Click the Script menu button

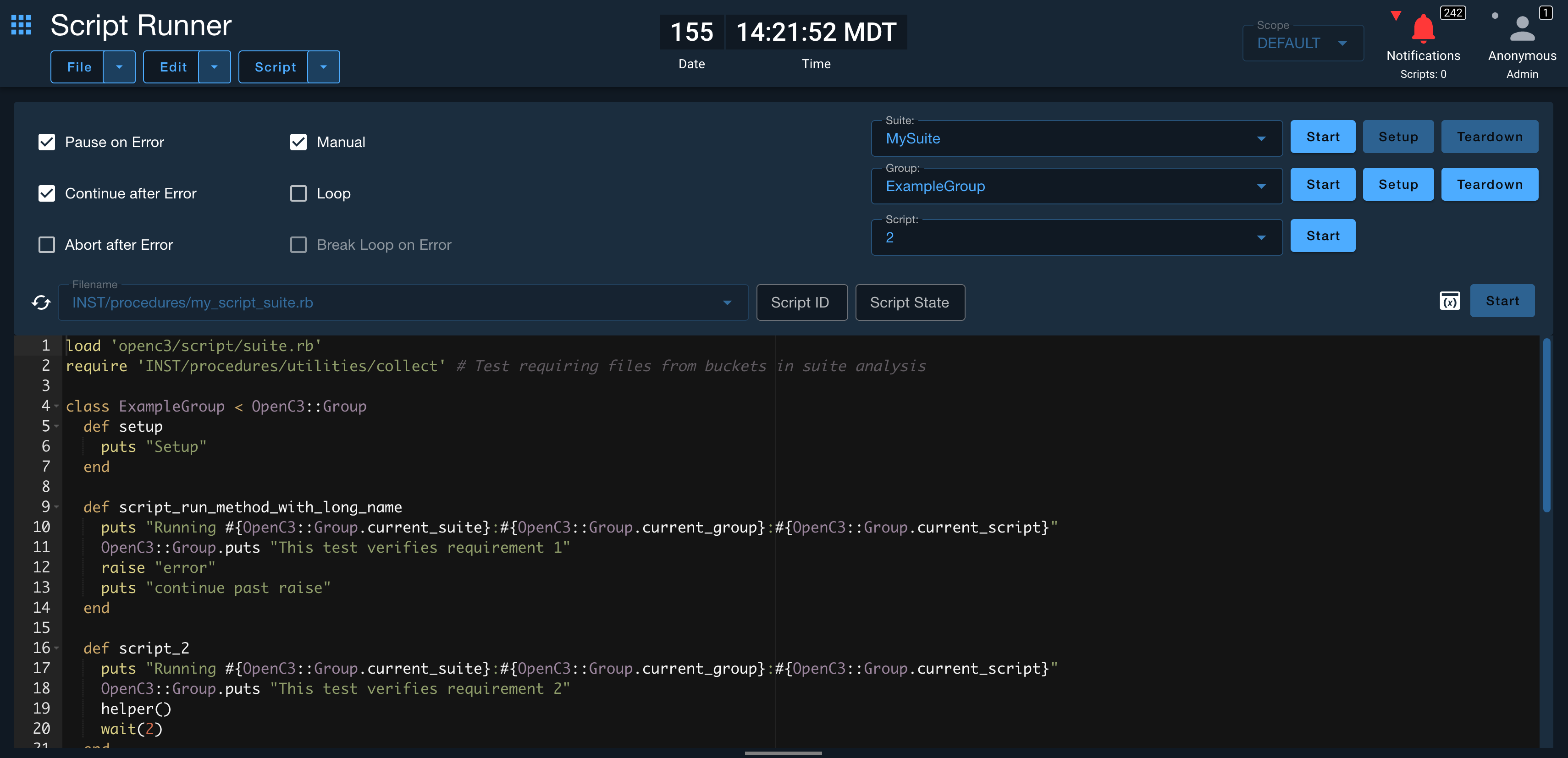[274, 67]
